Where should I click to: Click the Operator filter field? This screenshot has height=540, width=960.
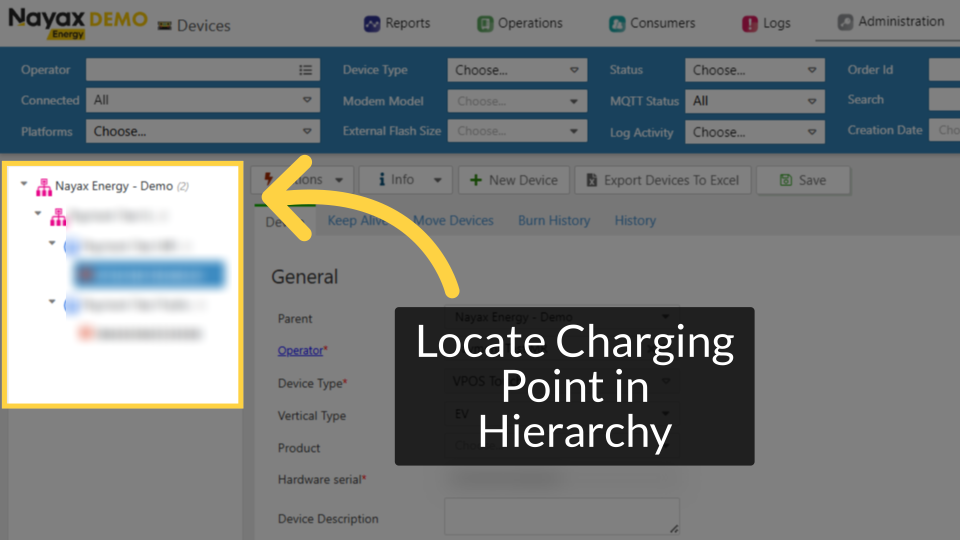pos(203,70)
